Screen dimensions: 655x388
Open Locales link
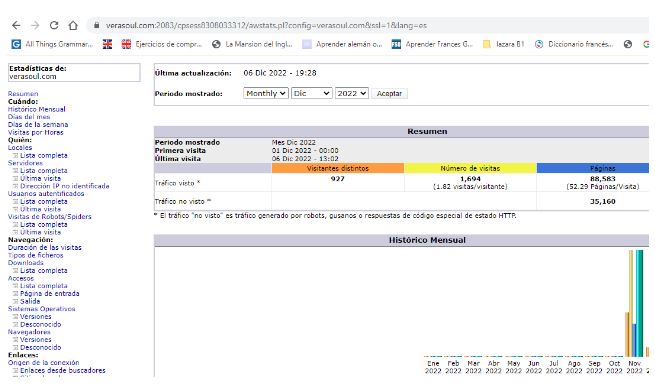[20, 147]
